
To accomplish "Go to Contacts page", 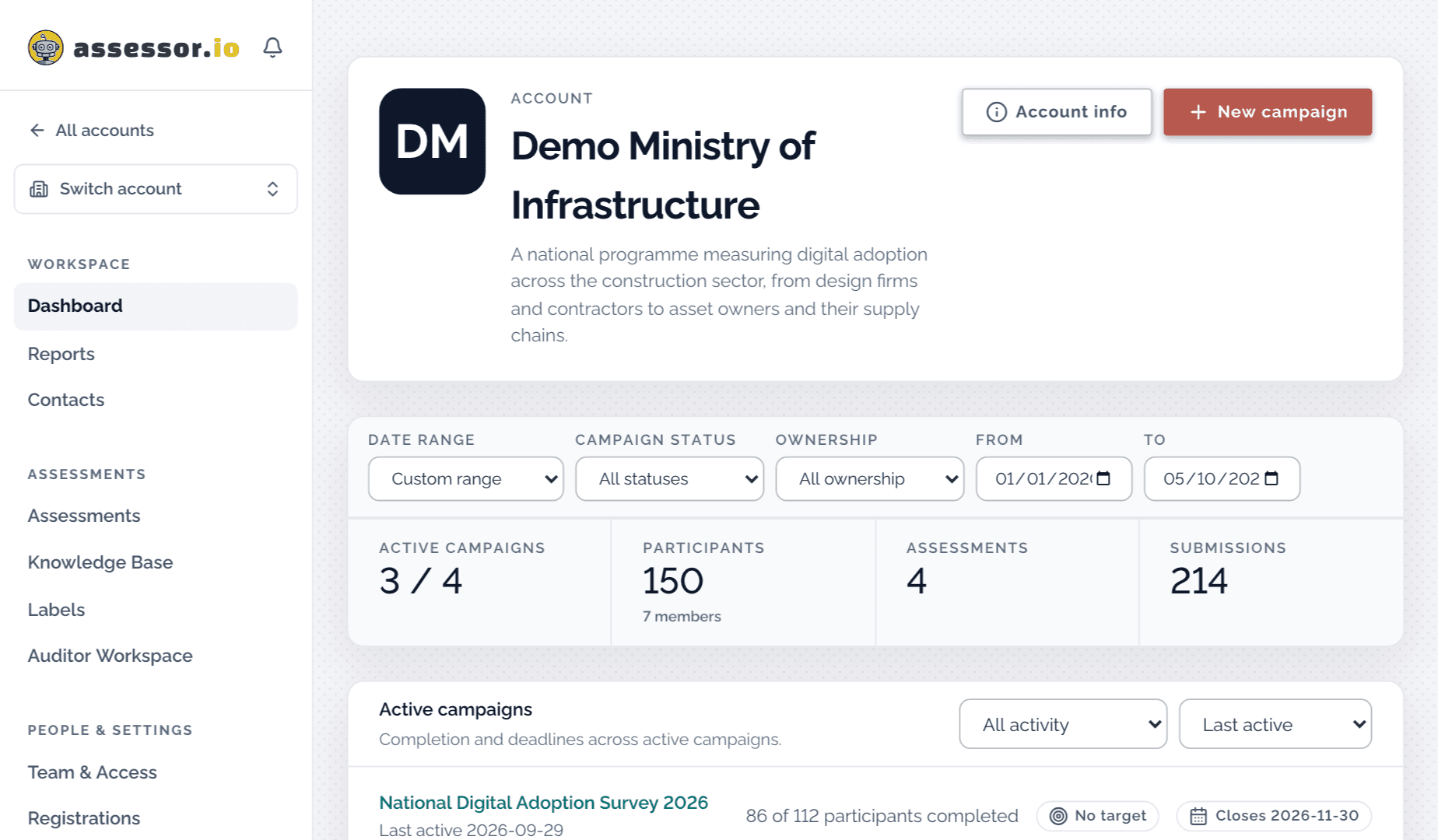I will pyautogui.click(x=66, y=400).
